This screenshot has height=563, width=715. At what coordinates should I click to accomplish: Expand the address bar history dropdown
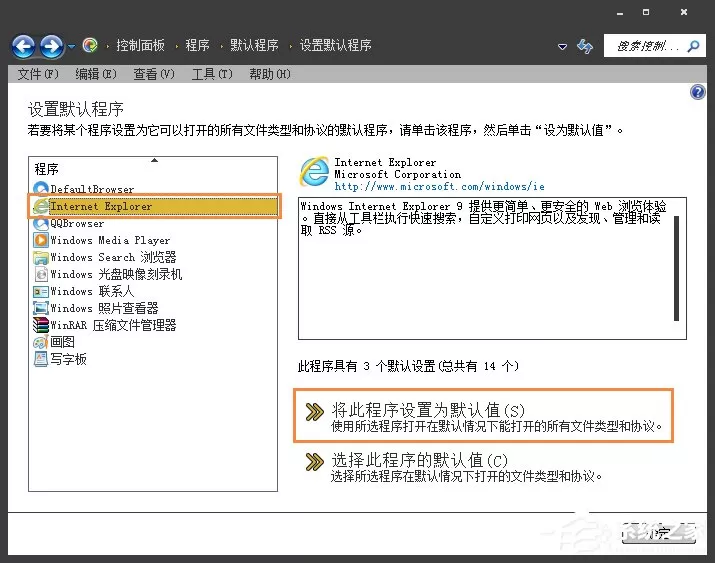[x=563, y=46]
